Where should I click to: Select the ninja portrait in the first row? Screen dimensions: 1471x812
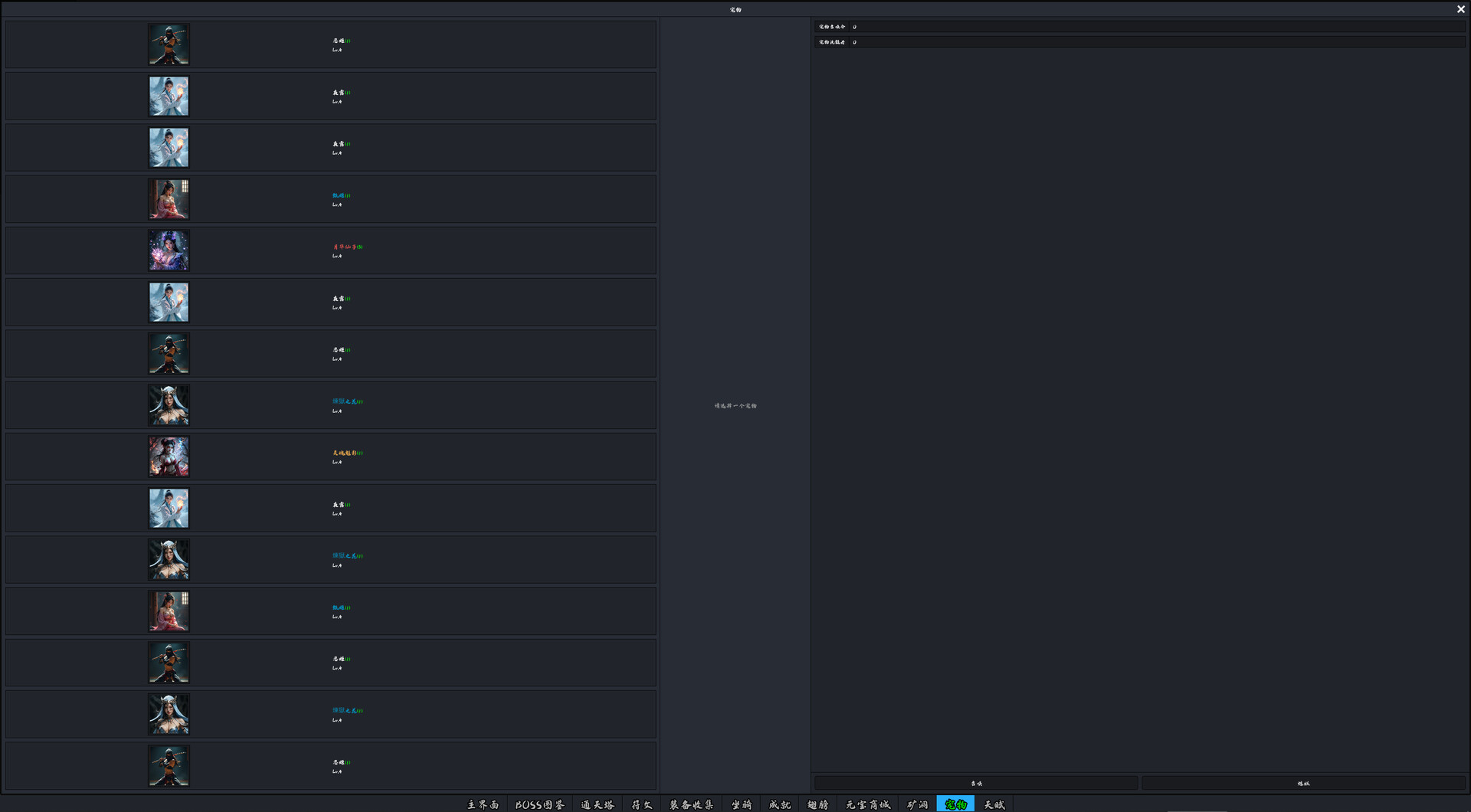(169, 44)
